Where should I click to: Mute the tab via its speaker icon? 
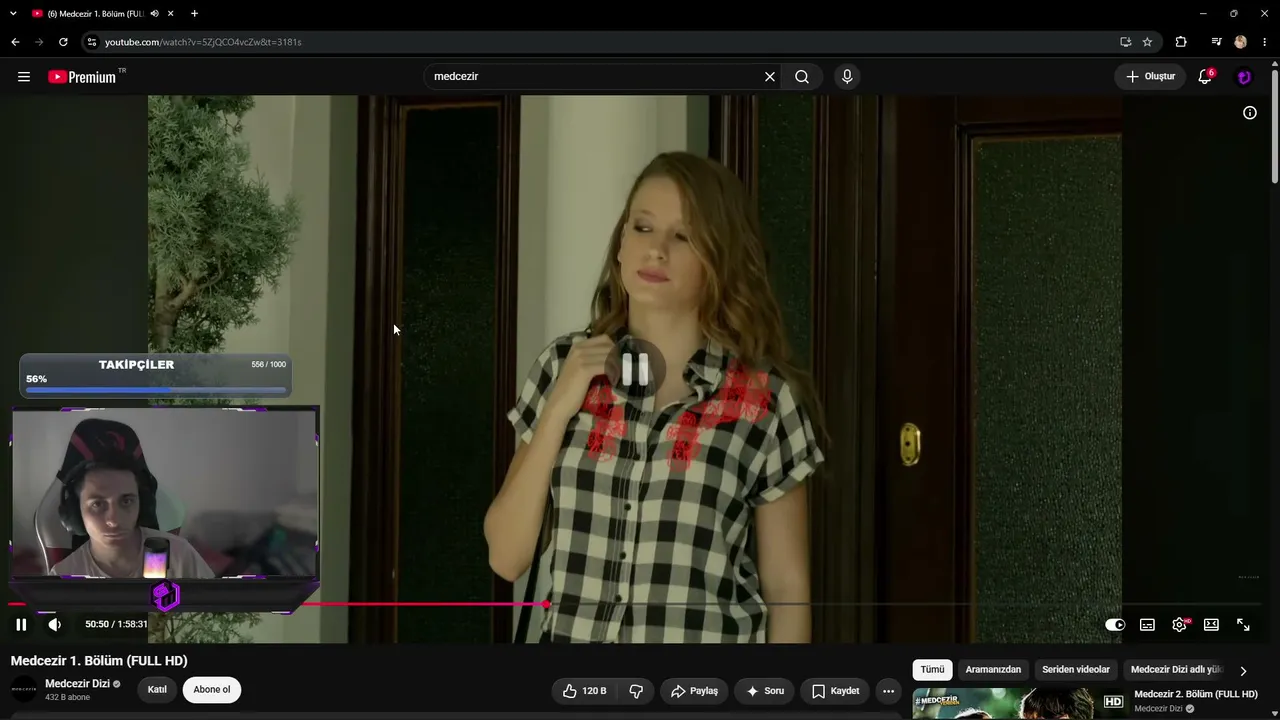(x=155, y=14)
